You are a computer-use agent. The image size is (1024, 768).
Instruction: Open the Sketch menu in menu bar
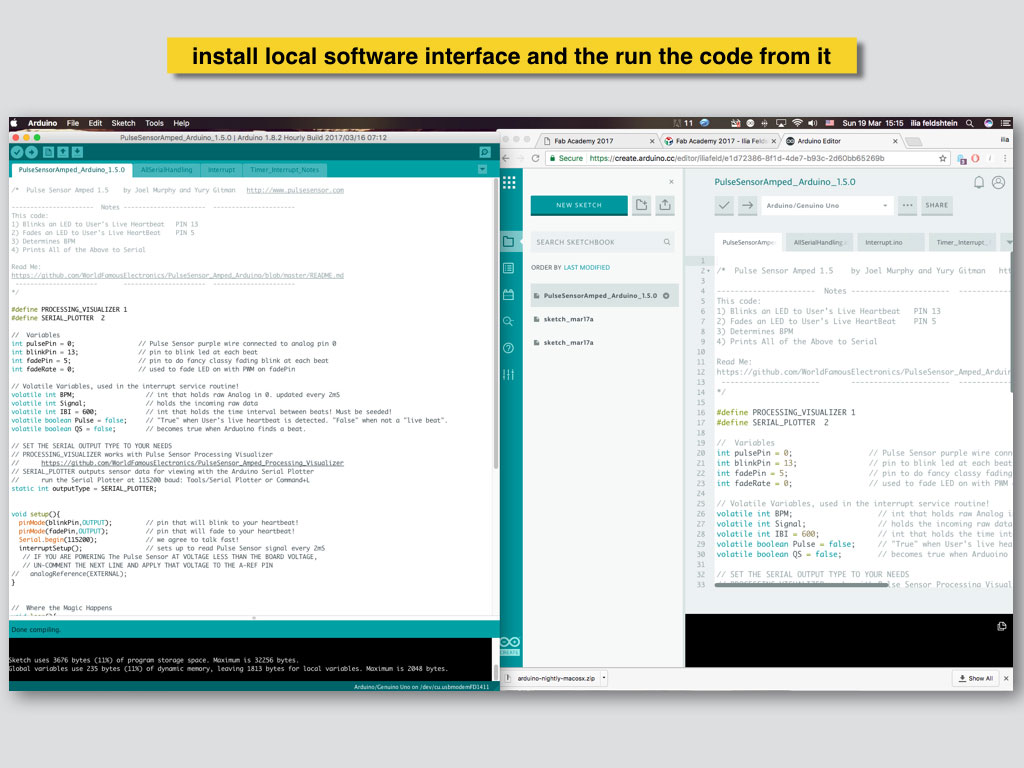point(123,123)
